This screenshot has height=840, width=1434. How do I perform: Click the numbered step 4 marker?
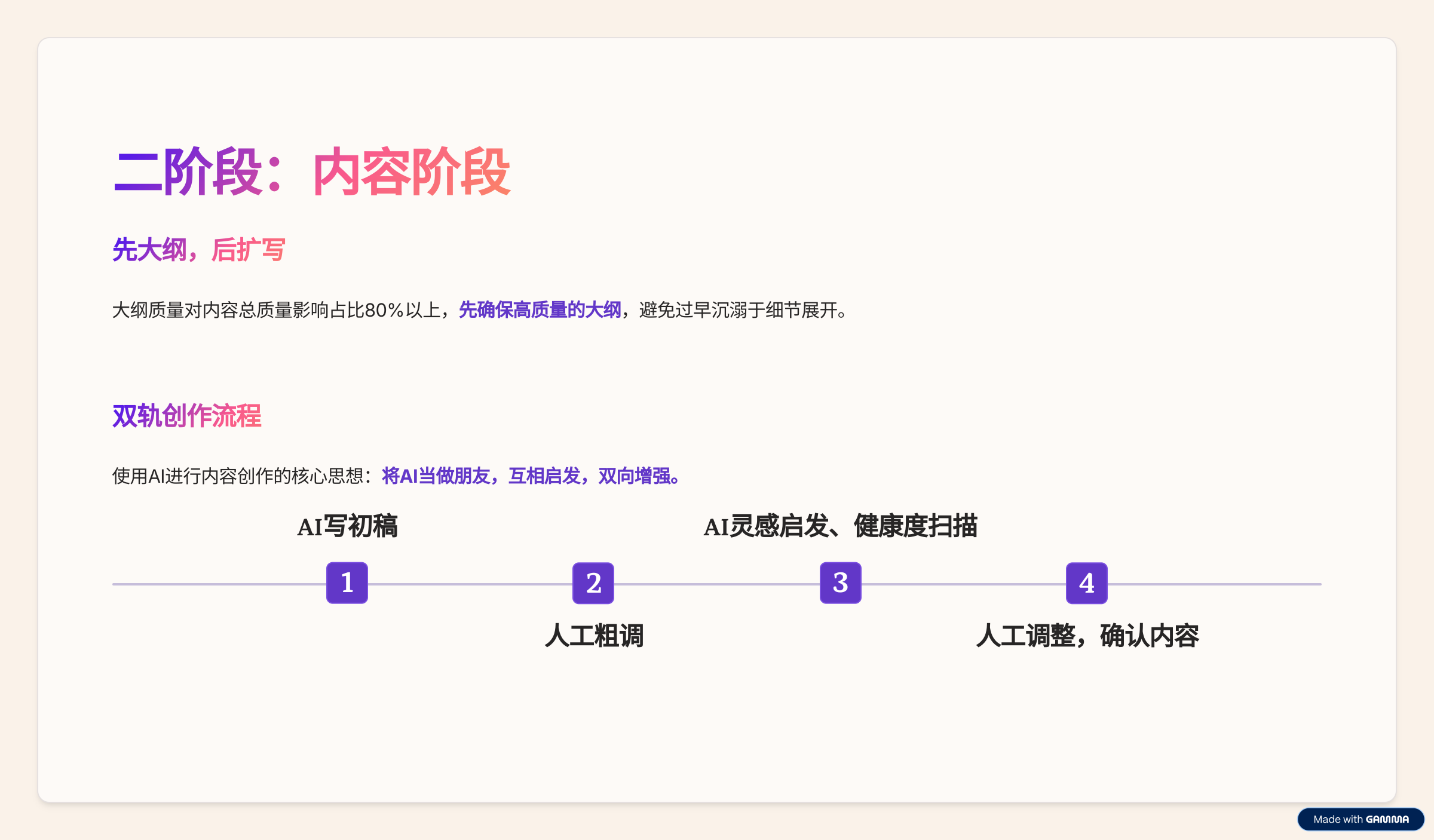[x=1087, y=584]
